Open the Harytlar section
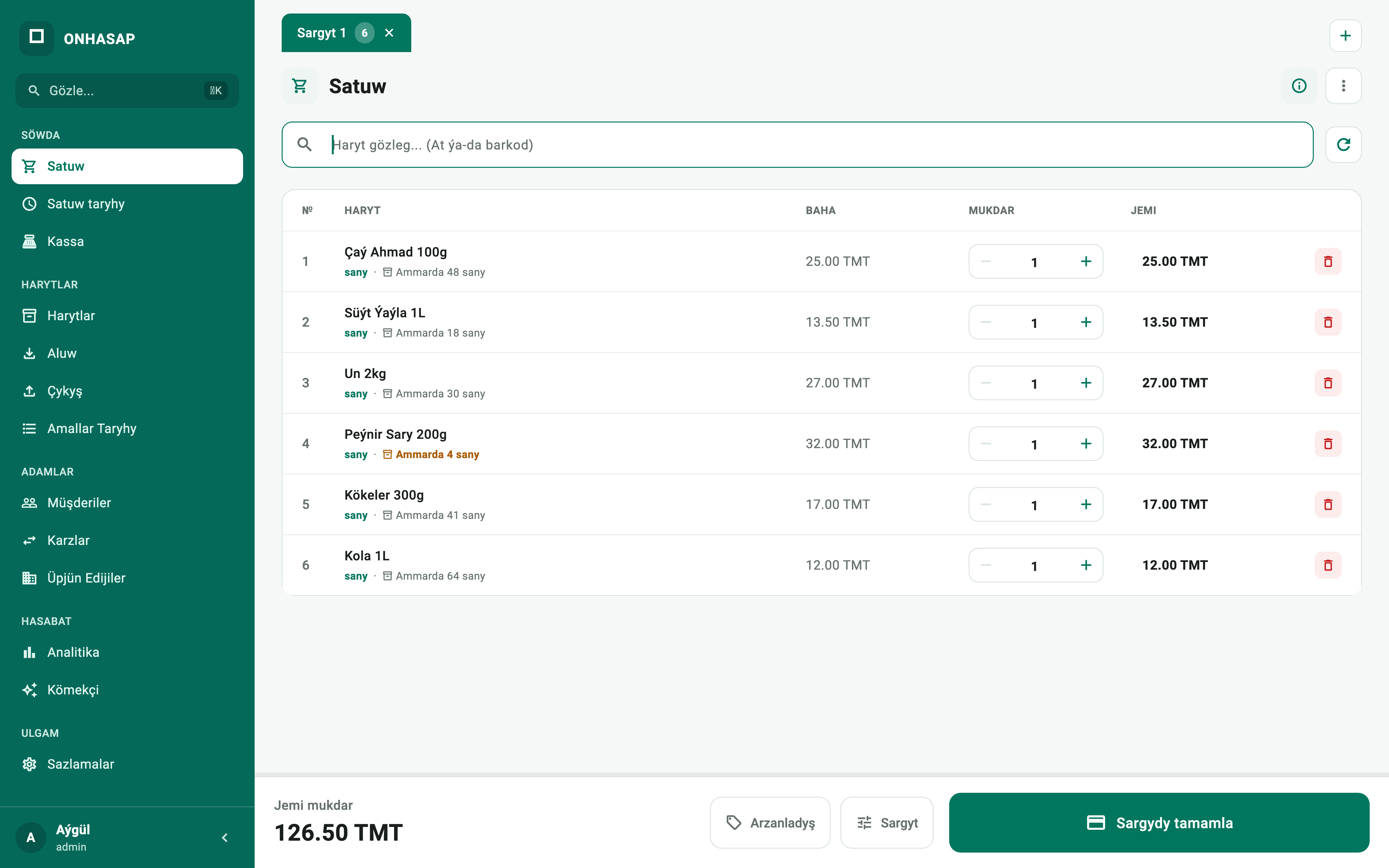 click(x=127, y=316)
